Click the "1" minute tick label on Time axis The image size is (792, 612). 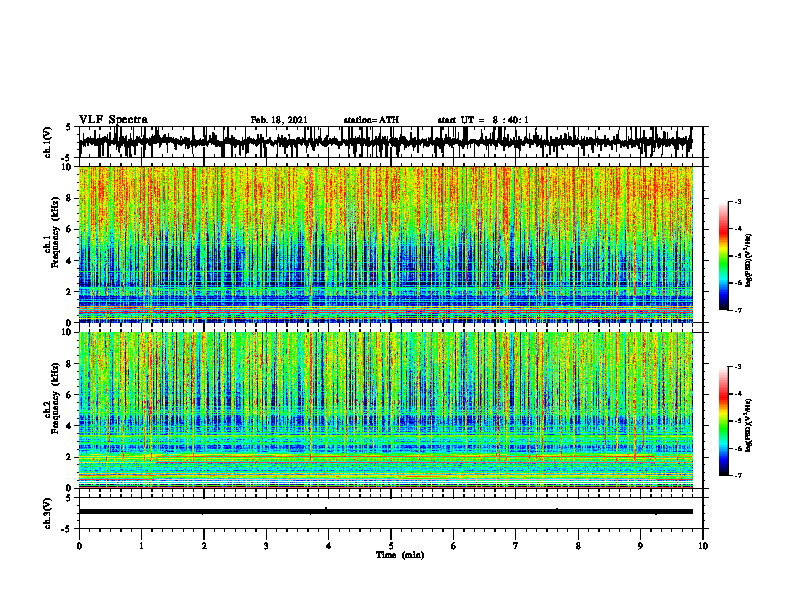(141, 546)
